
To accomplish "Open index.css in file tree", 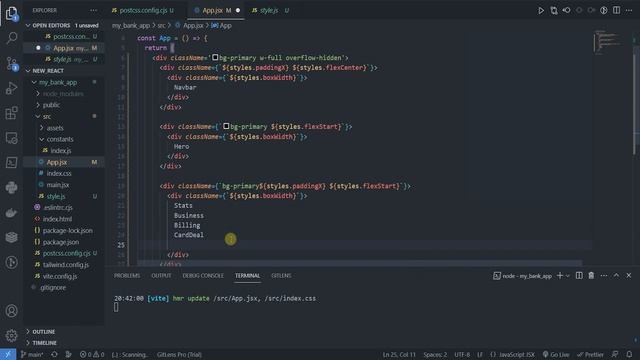I will tap(63, 173).
